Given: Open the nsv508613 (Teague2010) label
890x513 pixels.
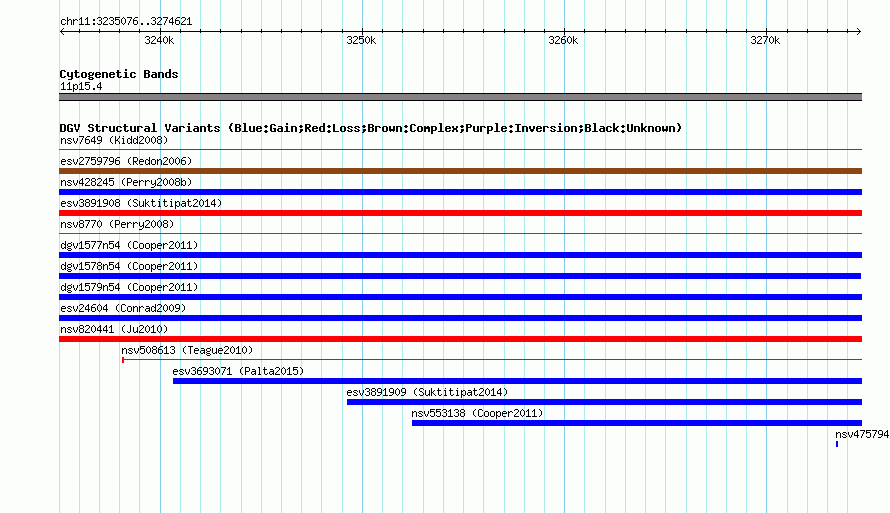Looking at the screenshot, I should [x=187, y=350].
